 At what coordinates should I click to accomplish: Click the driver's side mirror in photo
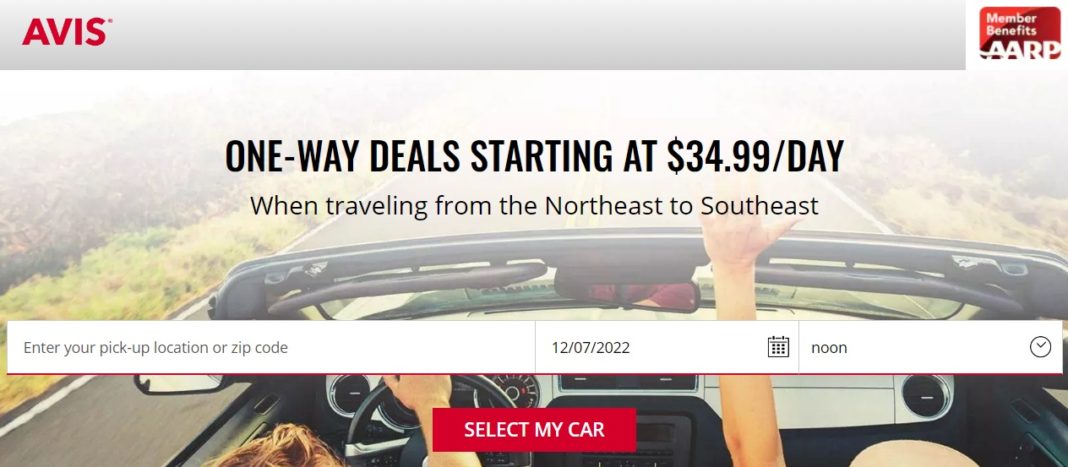coord(180,385)
